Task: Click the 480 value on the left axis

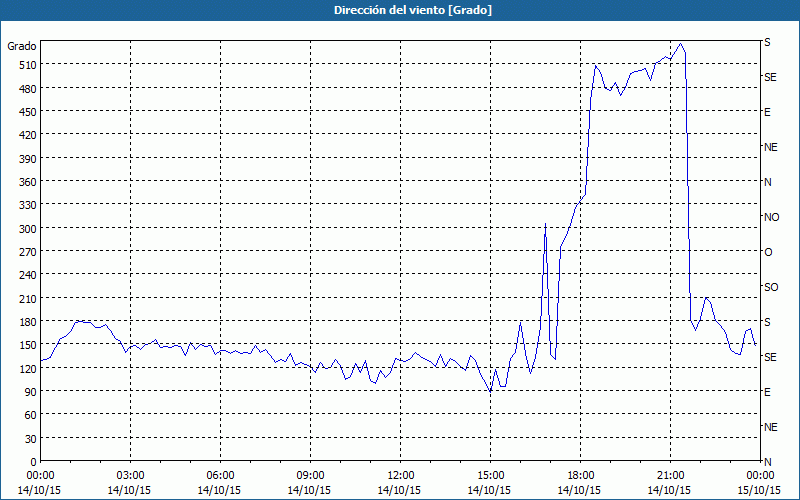Action: click(x=28, y=88)
